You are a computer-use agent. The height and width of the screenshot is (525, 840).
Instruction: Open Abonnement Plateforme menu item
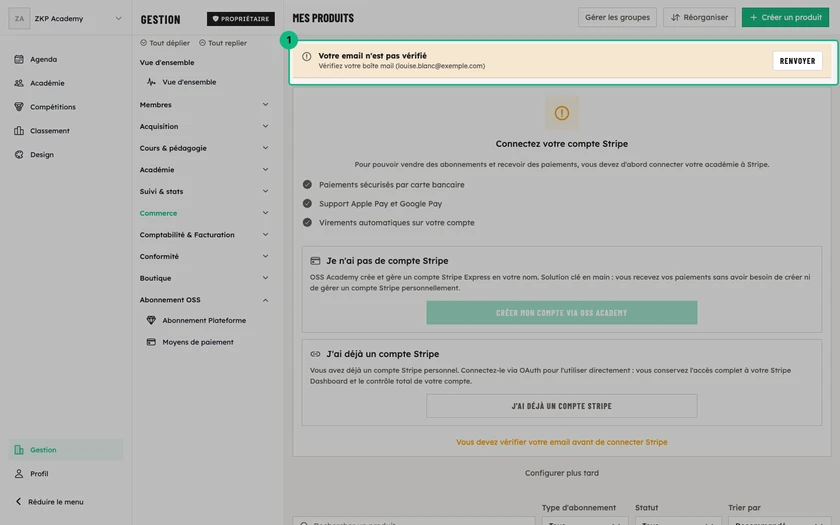tap(204, 320)
